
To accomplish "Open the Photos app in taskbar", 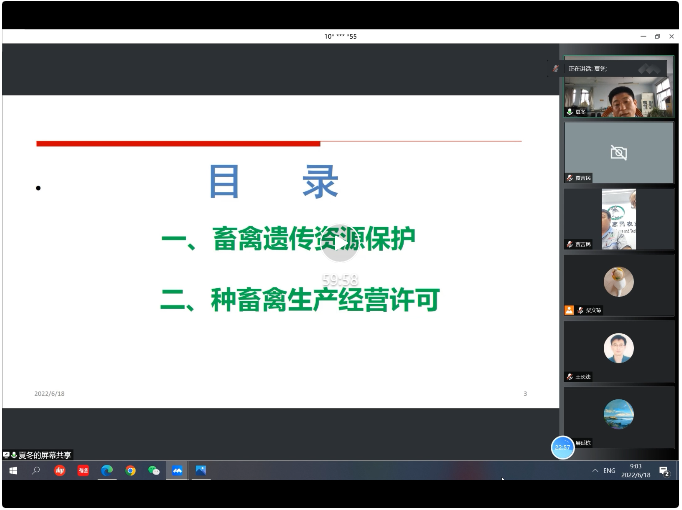I will coord(201,471).
